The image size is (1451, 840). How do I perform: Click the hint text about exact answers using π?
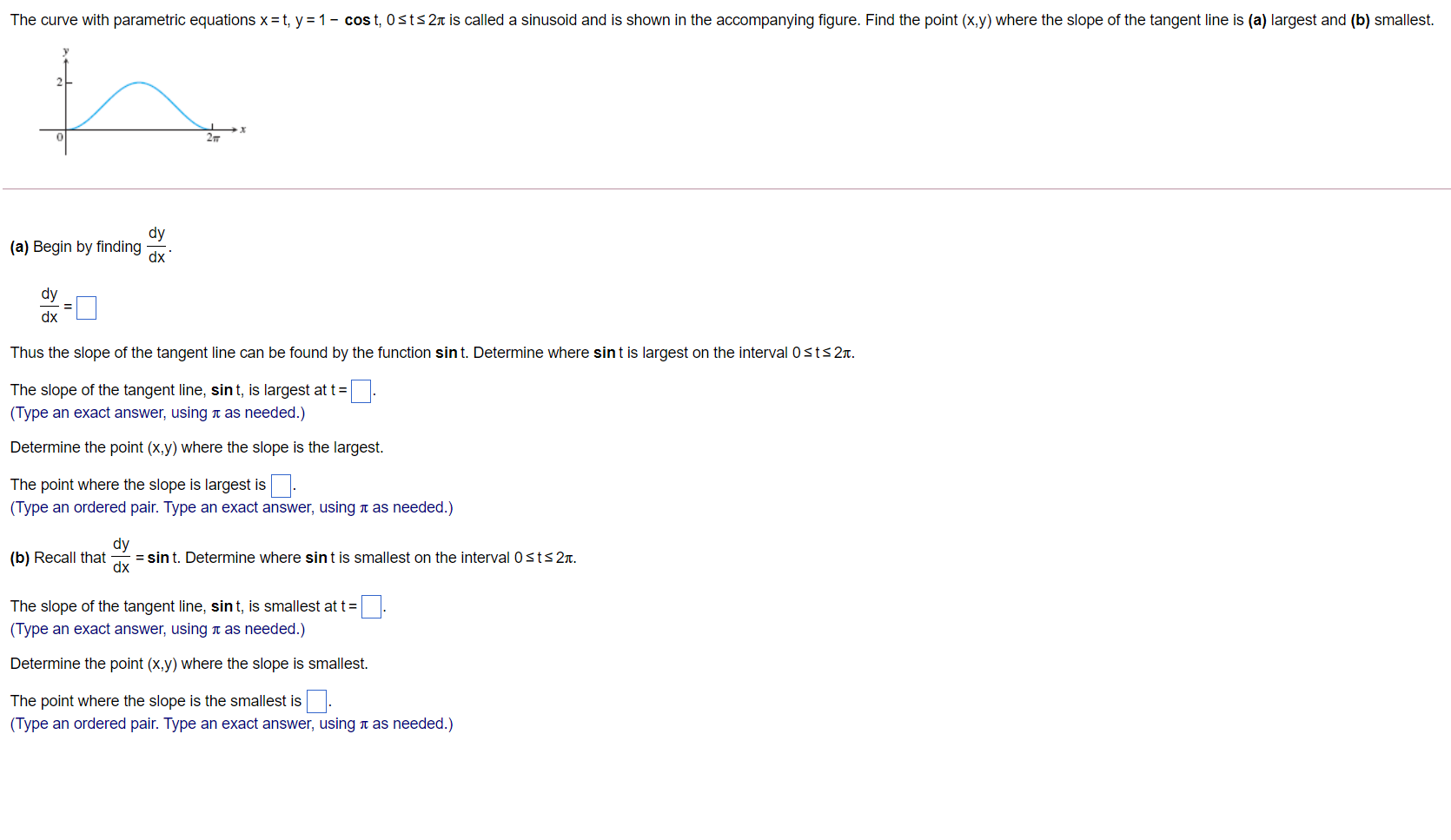[x=156, y=413]
